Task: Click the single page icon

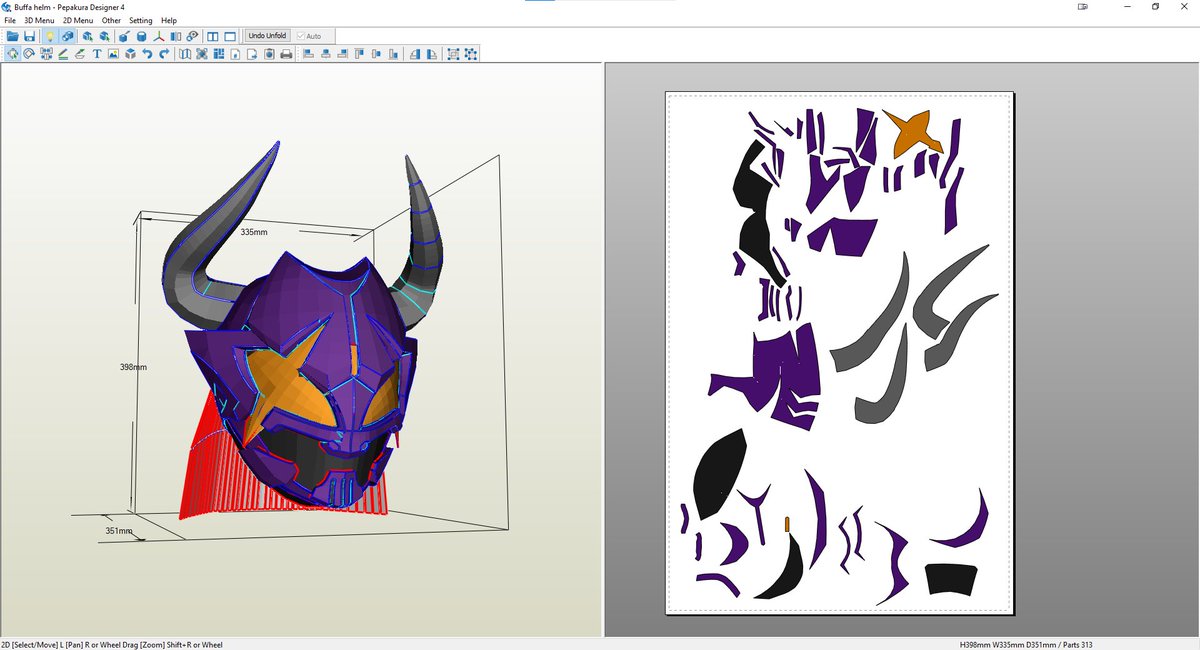Action: pos(235,53)
